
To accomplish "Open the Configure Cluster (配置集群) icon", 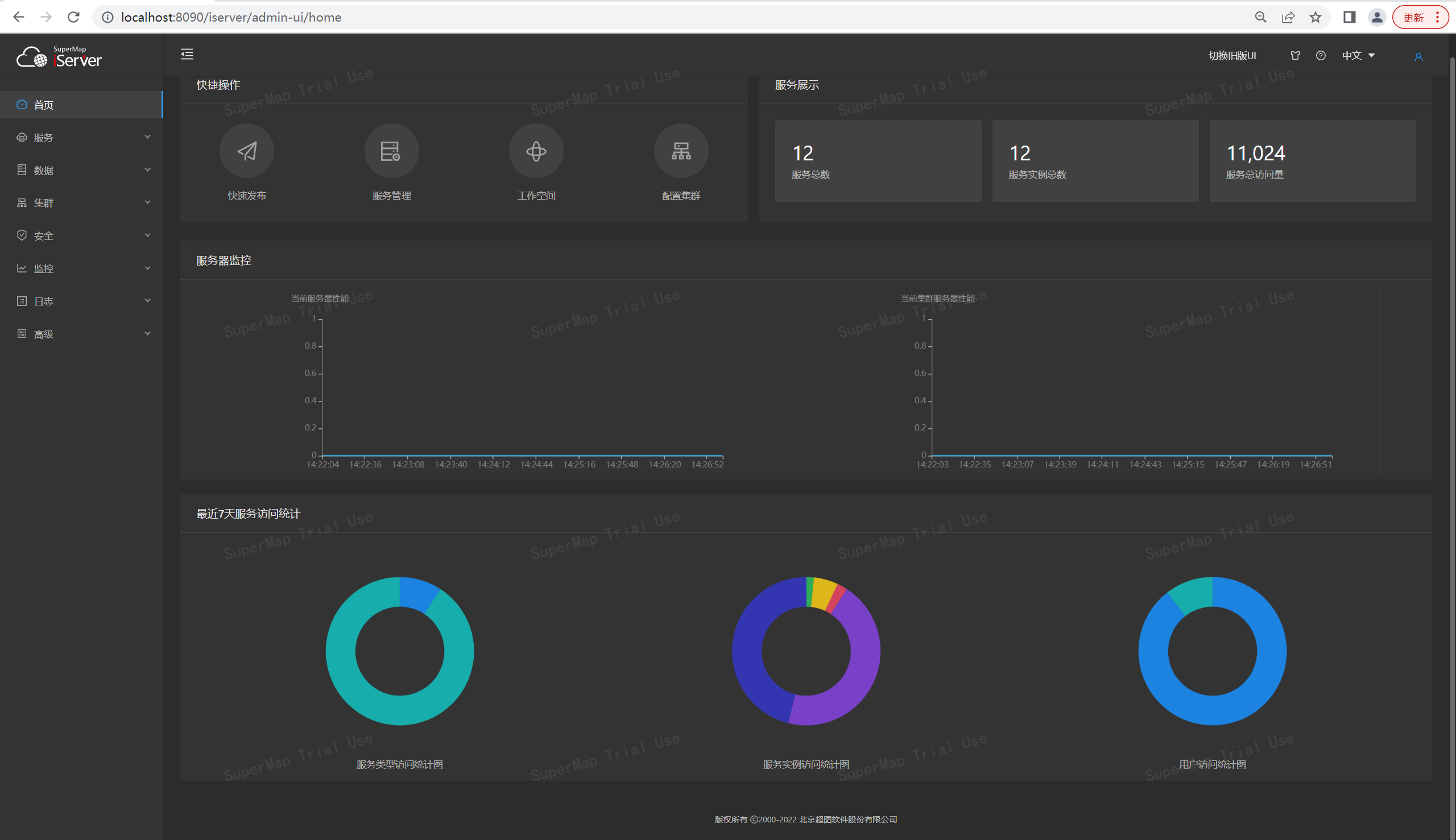I will click(681, 151).
